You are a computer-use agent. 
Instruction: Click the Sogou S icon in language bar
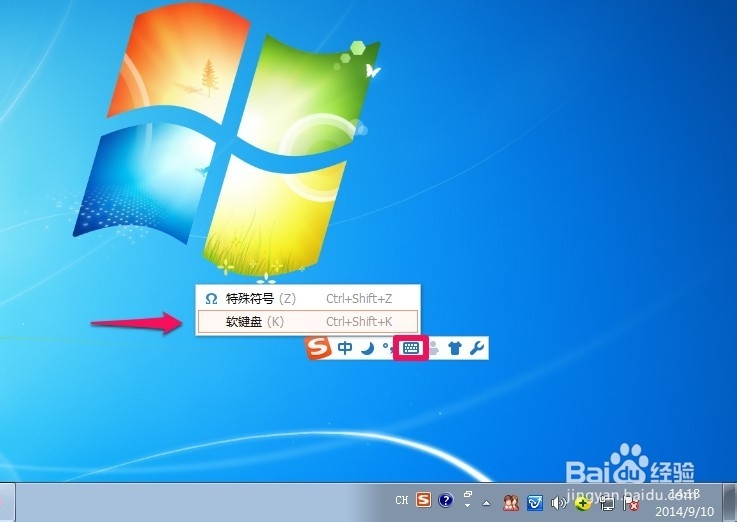click(x=423, y=500)
